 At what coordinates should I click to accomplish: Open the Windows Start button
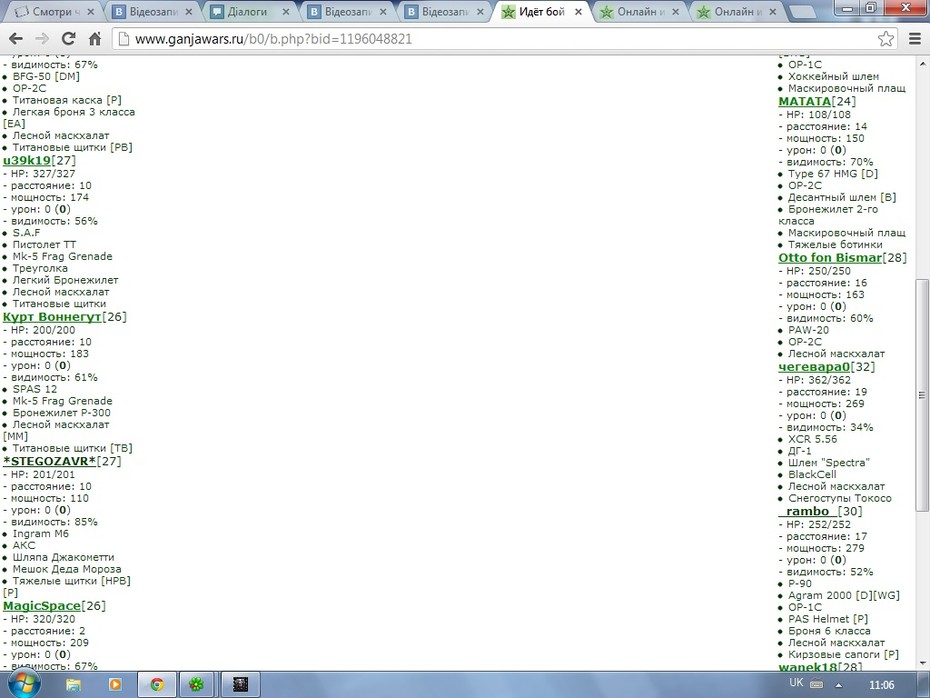24,684
